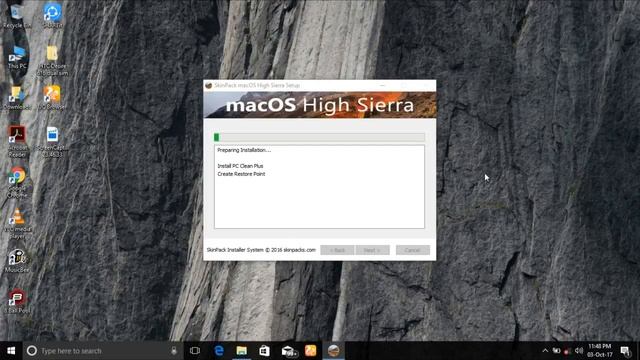Viewport: 640px width, 360px height.
Task: Click the macOS High Sierra banner image
Action: click(320, 105)
